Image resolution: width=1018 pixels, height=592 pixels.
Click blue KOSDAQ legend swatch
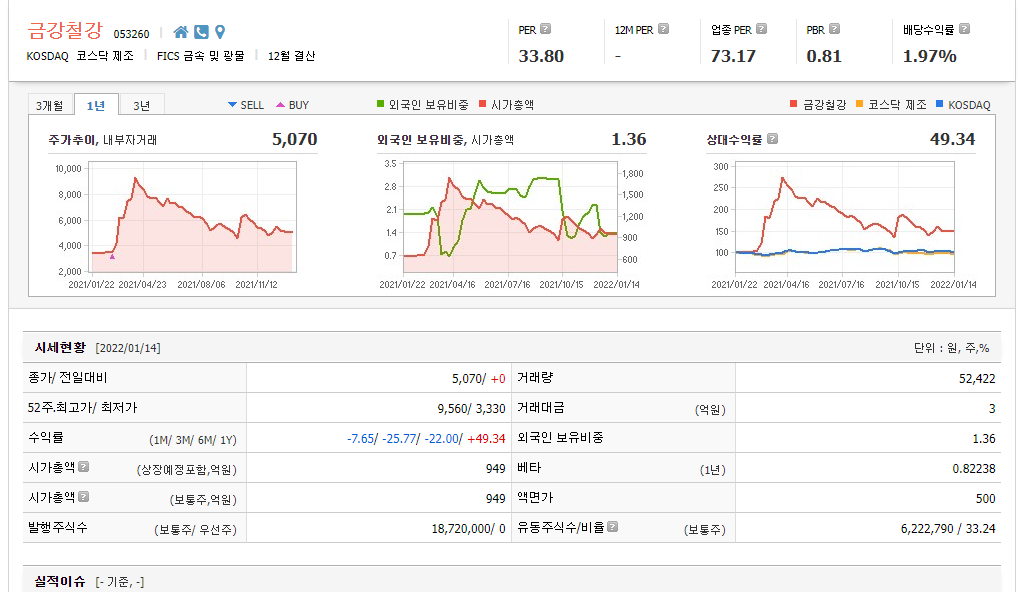939,104
